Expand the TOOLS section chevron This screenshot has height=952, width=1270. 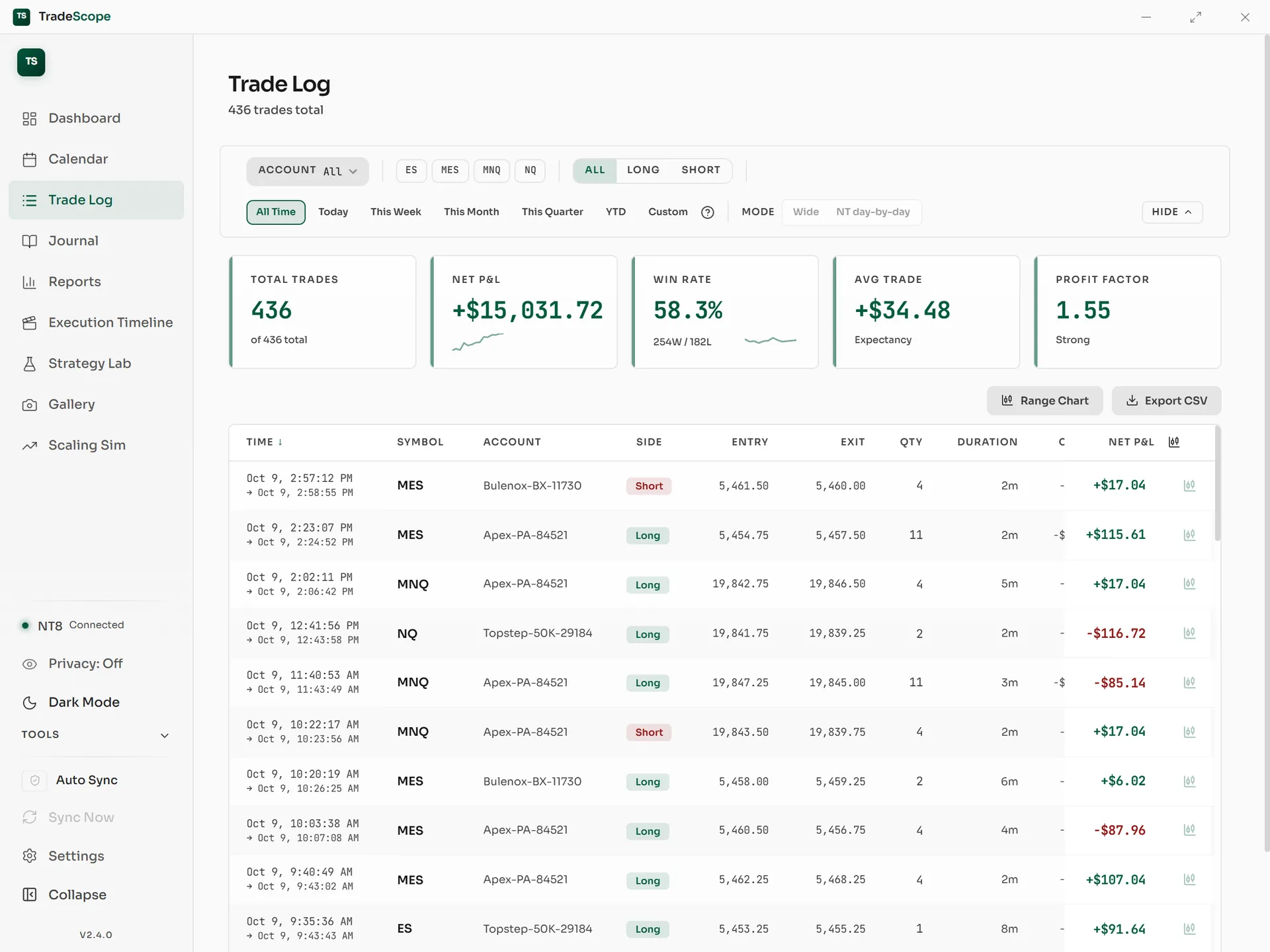165,736
